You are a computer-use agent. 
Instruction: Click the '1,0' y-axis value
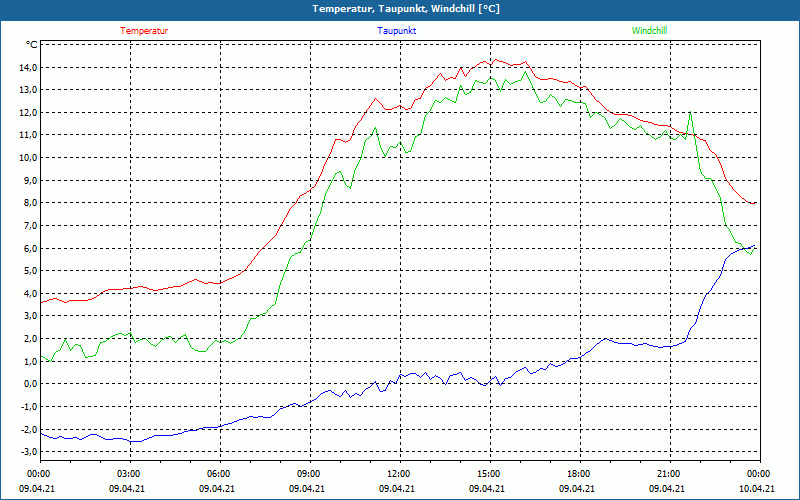[x=30, y=361]
